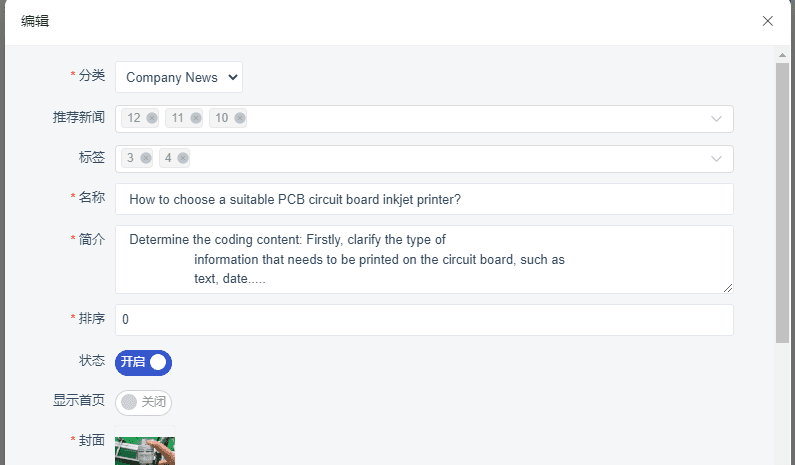
Task: Close the 编辑 dialog
Action: 768,21
